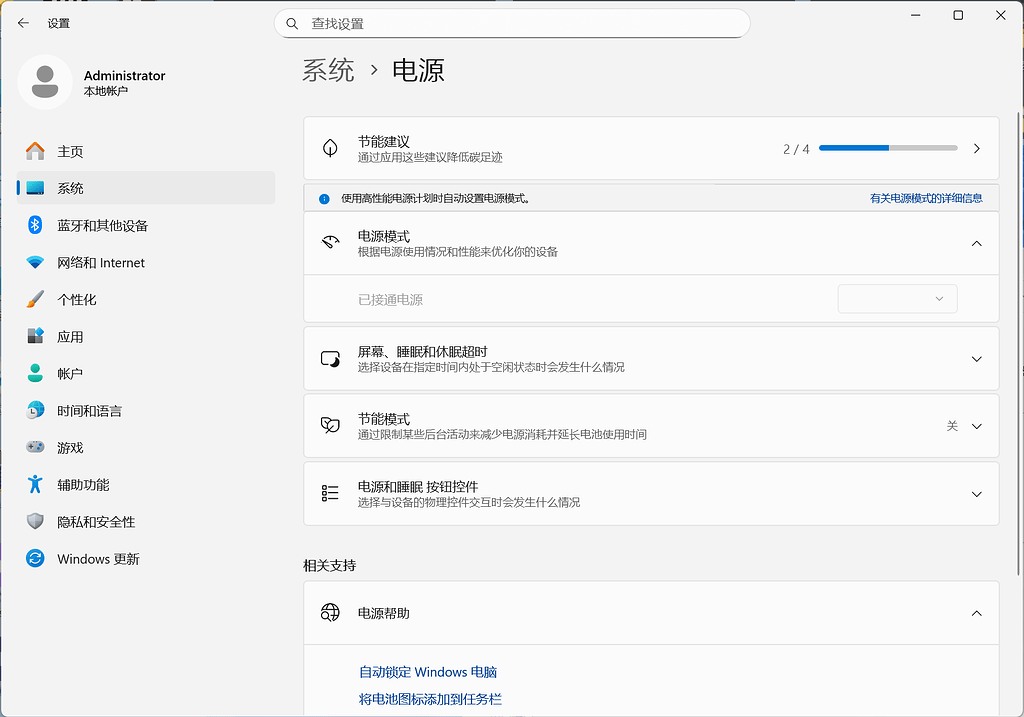Click the 帐户 person icon
Viewport: 1024px width, 717px height.
point(35,374)
